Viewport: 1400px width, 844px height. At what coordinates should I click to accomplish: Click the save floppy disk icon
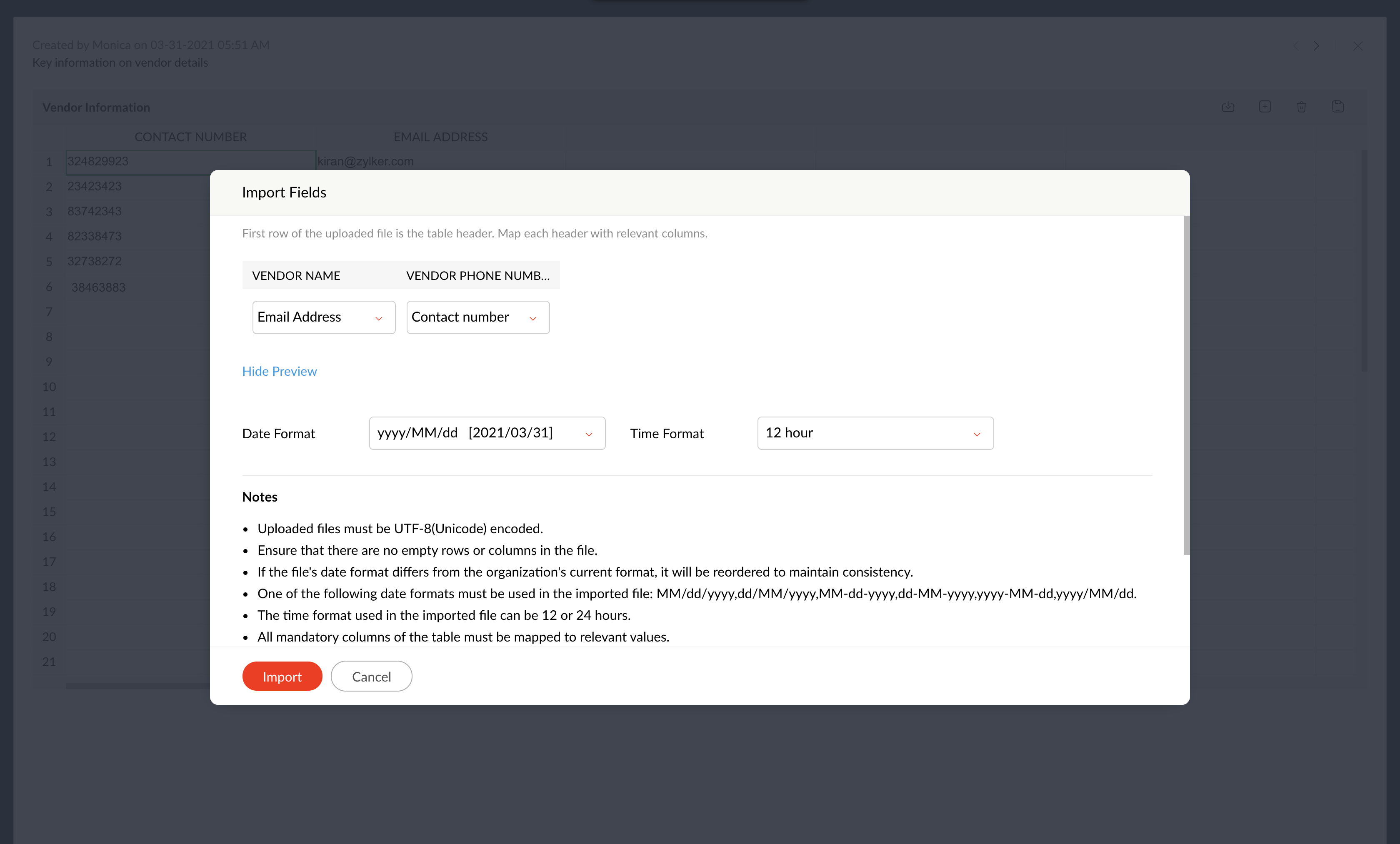(x=1337, y=107)
